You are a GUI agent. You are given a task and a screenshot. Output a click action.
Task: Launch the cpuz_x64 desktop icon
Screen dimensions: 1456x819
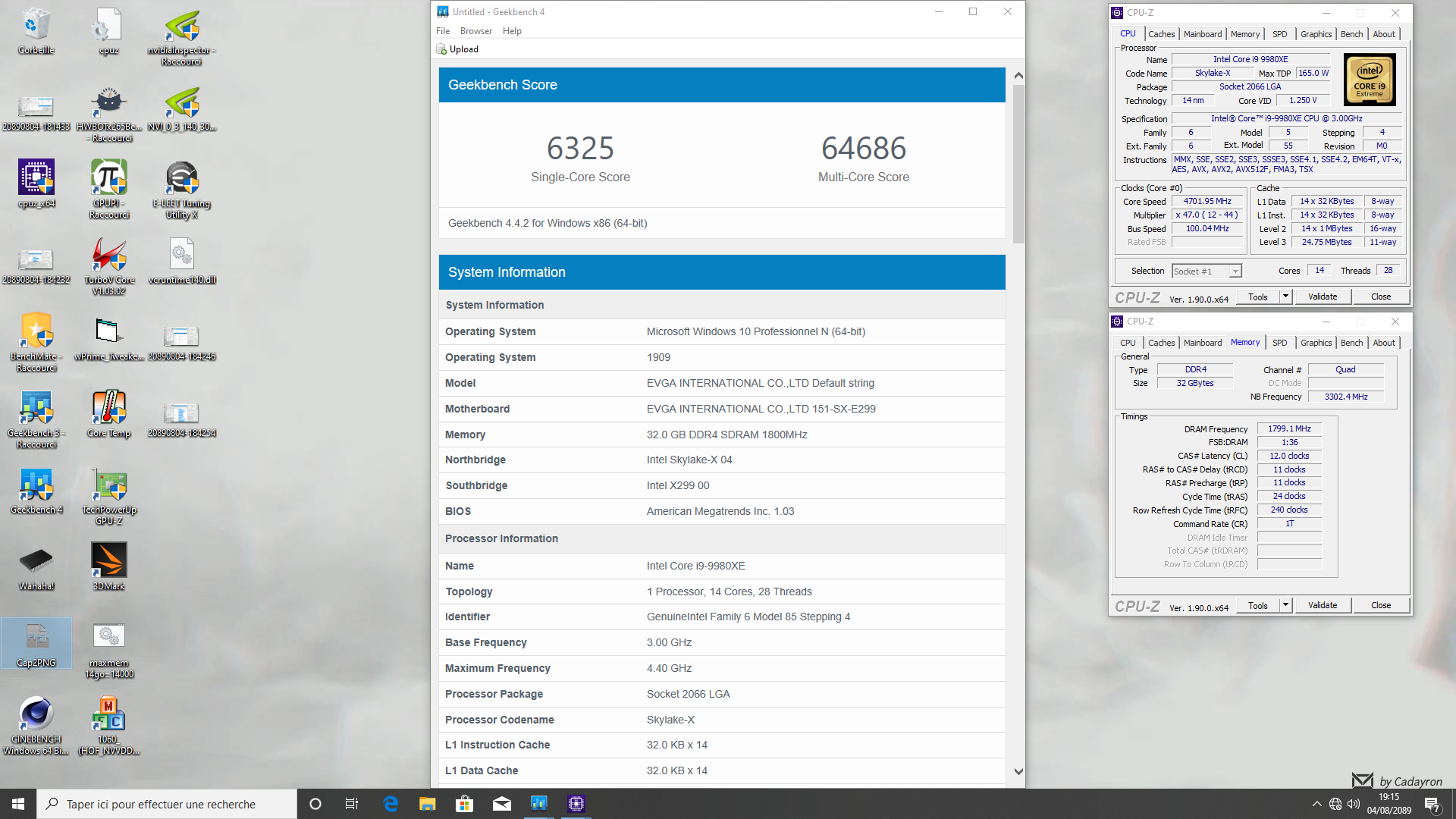click(x=36, y=184)
